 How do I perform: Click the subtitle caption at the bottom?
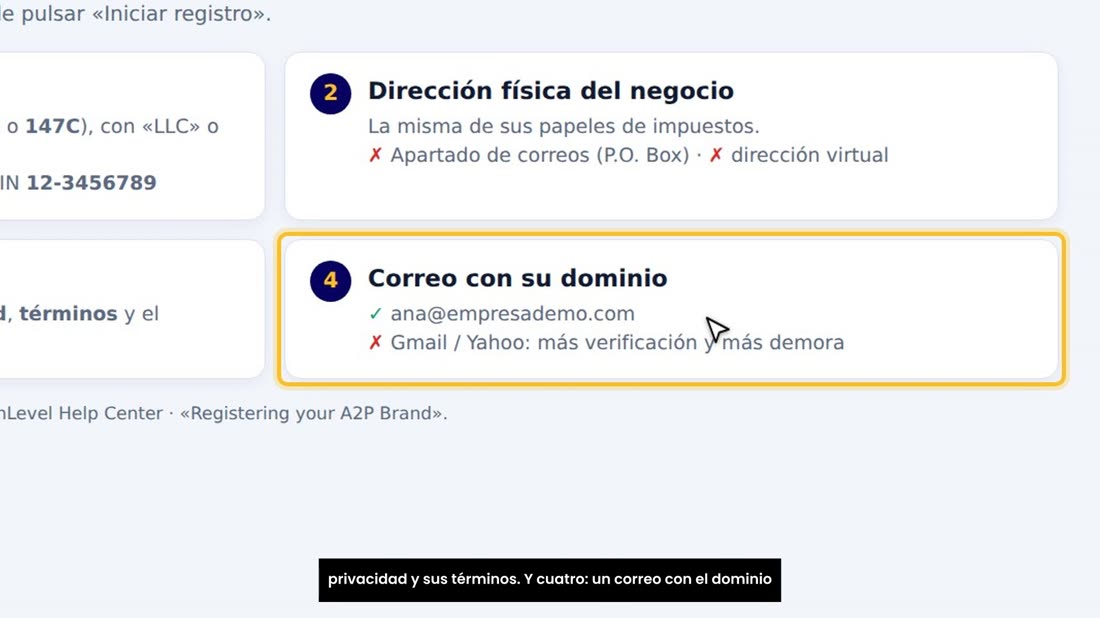click(549, 580)
